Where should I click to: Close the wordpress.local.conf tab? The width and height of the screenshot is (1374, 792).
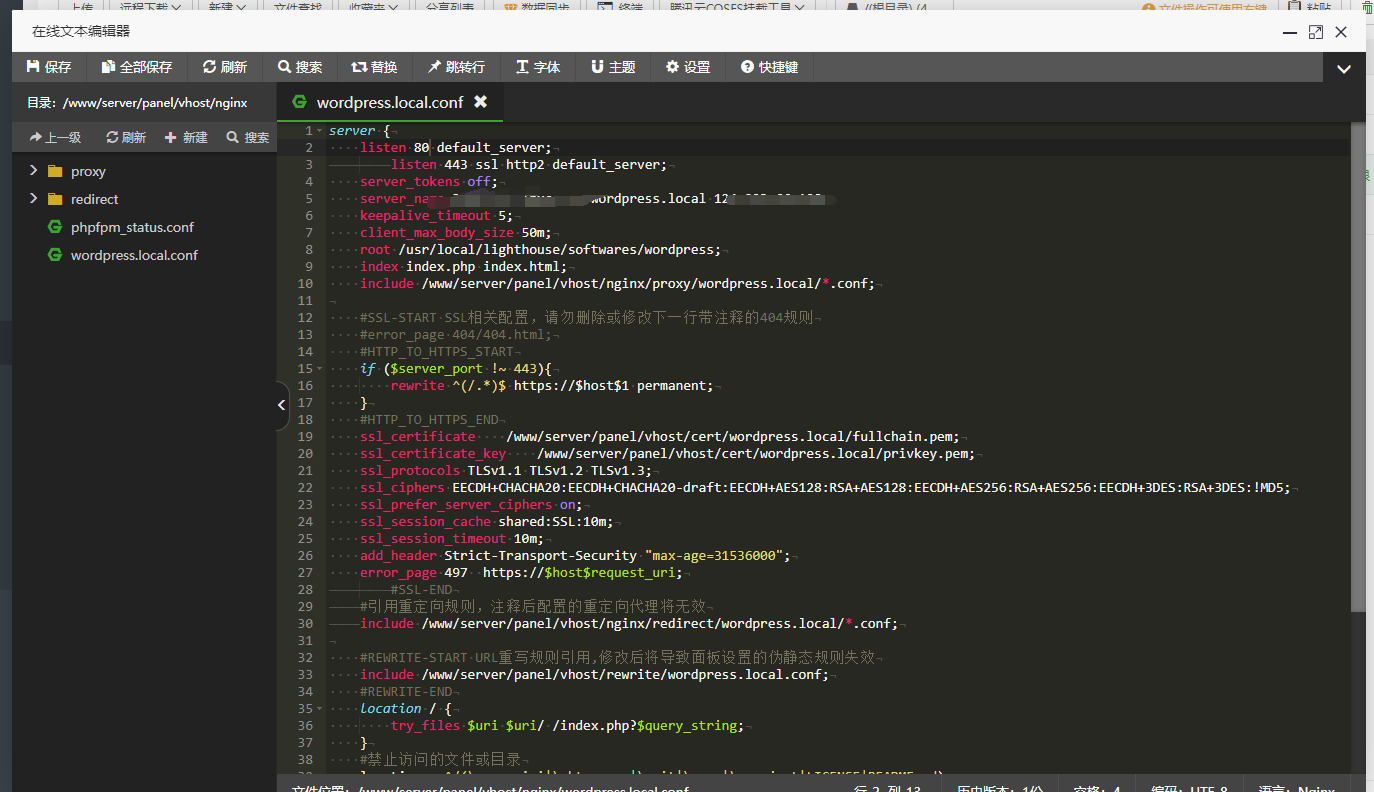click(x=480, y=102)
